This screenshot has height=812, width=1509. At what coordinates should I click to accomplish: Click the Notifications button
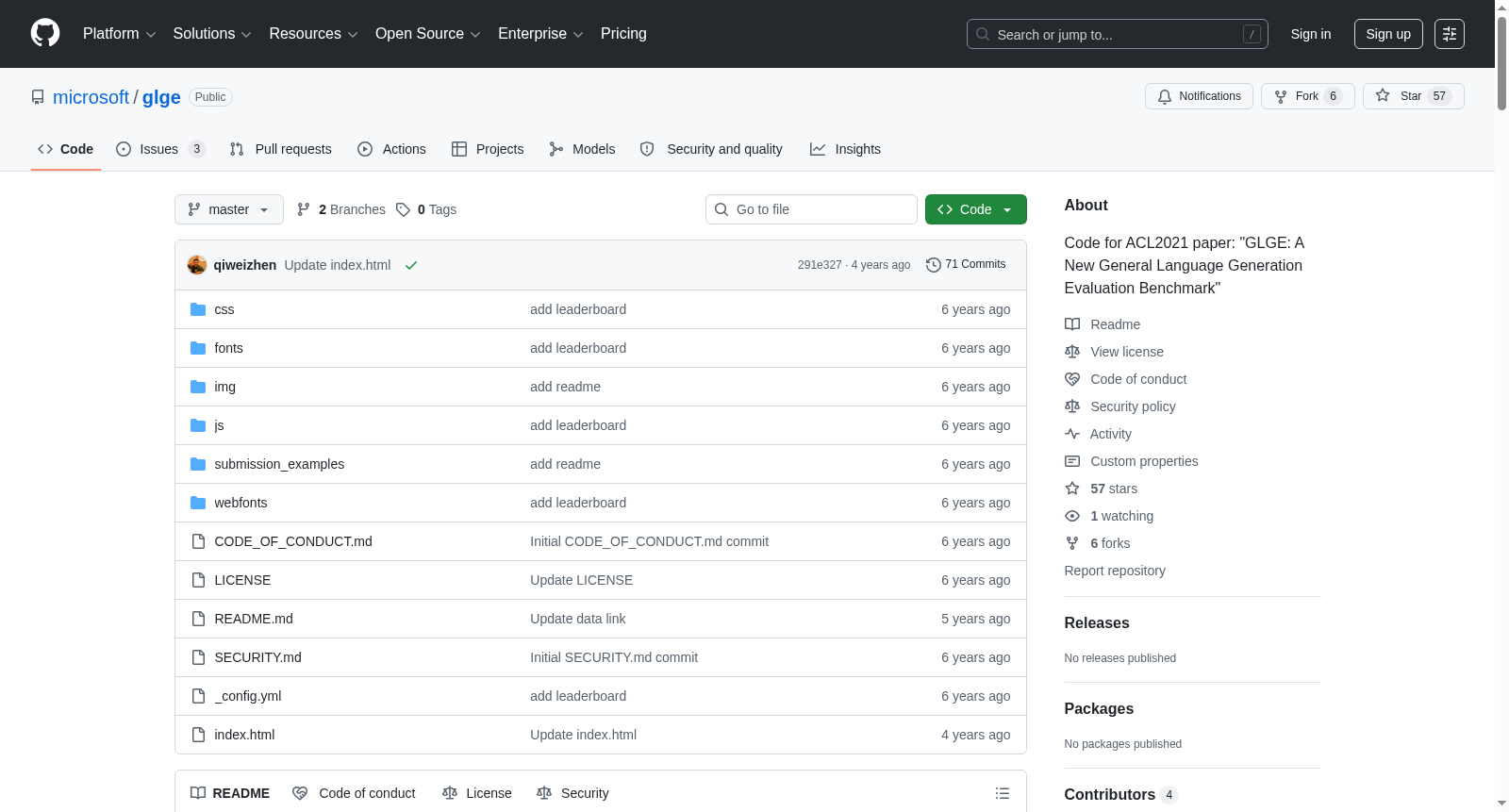click(1200, 96)
